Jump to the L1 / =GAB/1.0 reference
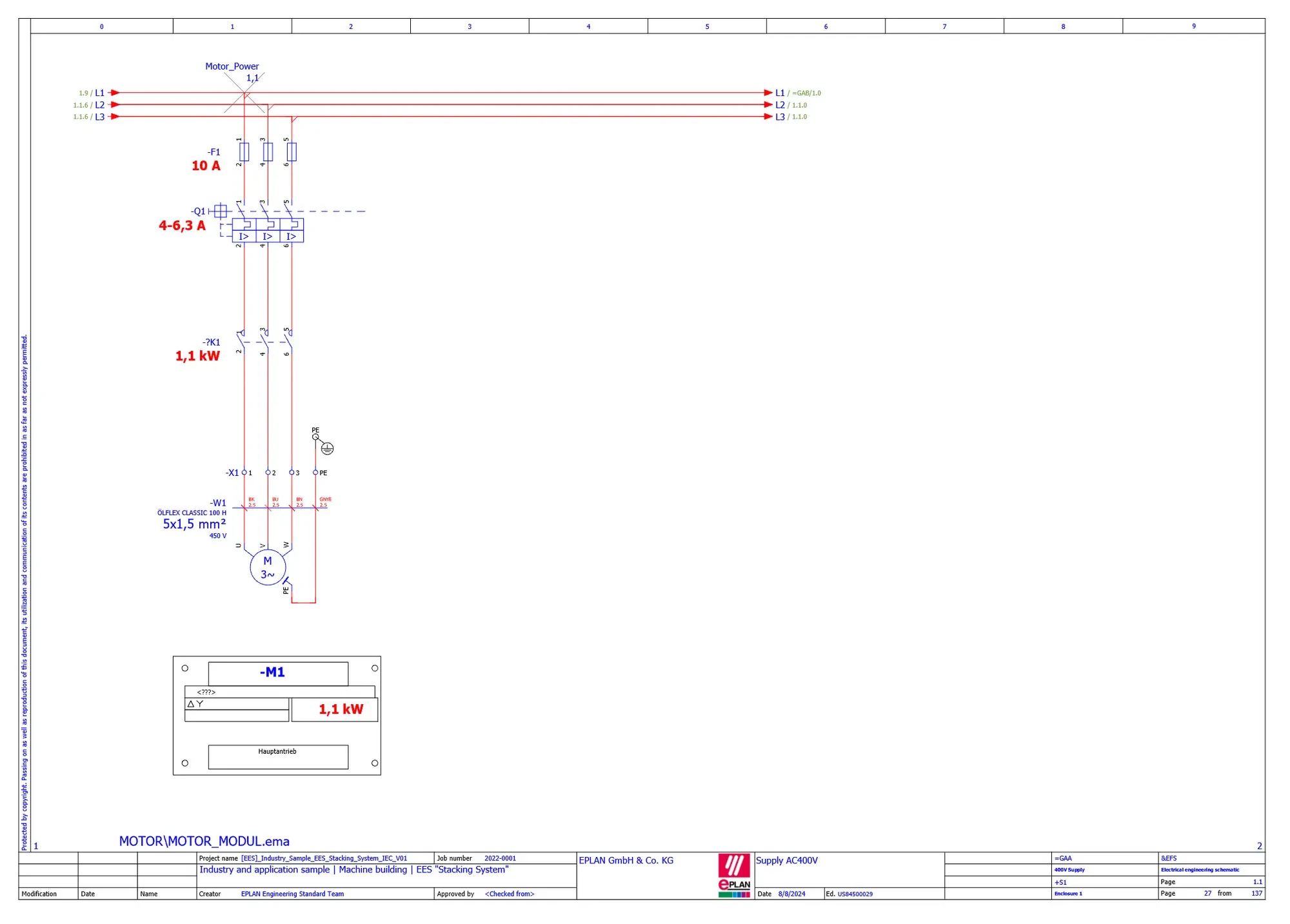Image resolution: width=1290 pixels, height=924 pixels. pyautogui.click(x=798, y=93)
